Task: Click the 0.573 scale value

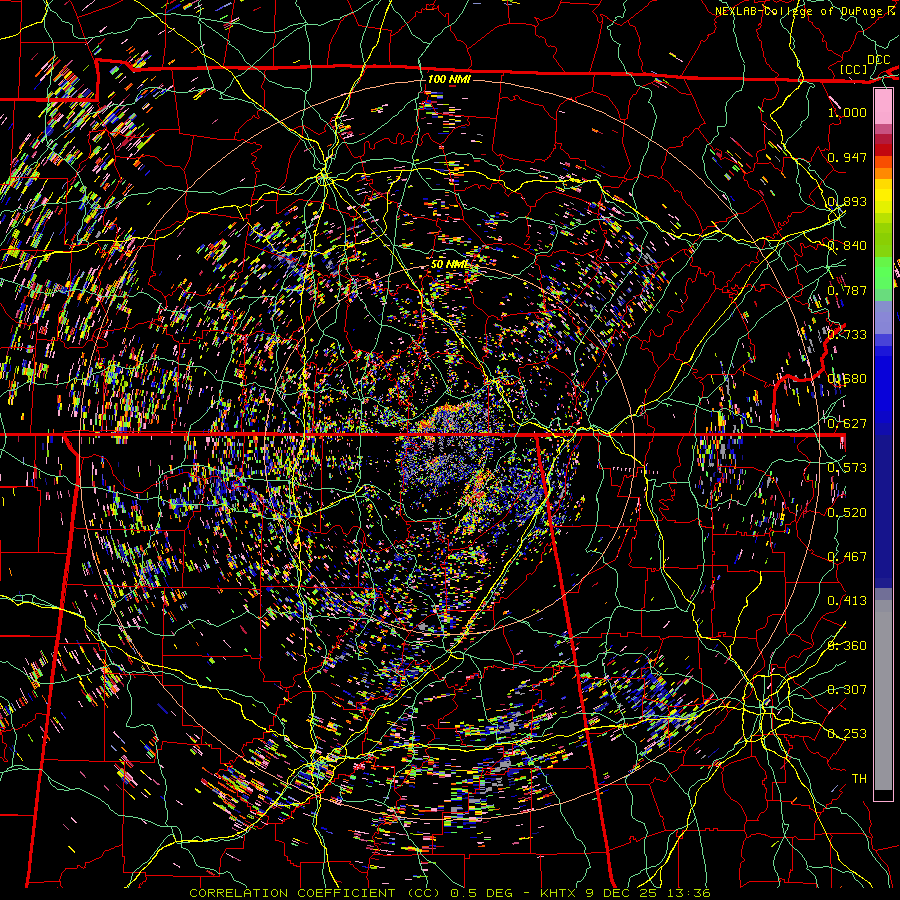Action: tap(847, 468)
